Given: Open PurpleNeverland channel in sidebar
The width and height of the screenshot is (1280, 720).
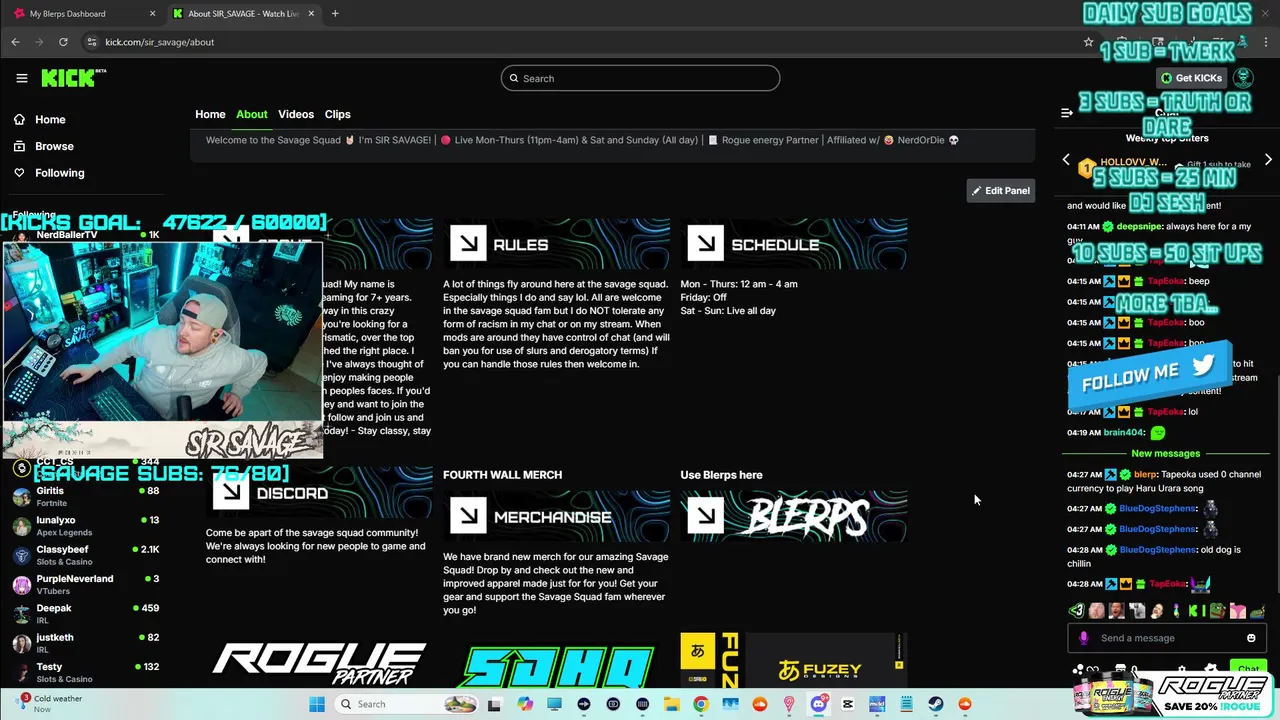Looking at the screenshot, I should tap(85, 585).
